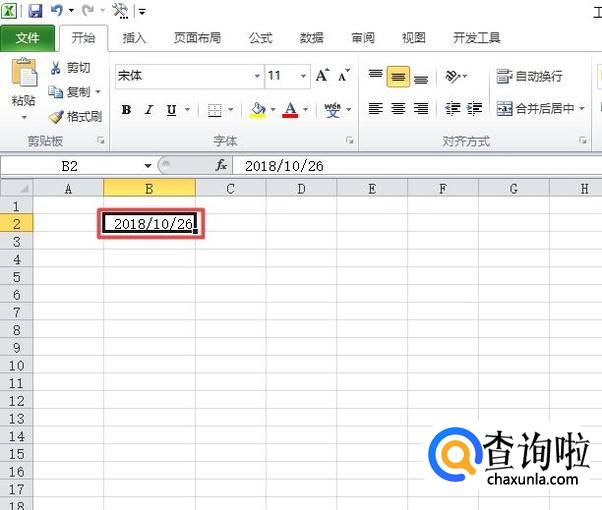Apply the borders icon to the cell

215,110
